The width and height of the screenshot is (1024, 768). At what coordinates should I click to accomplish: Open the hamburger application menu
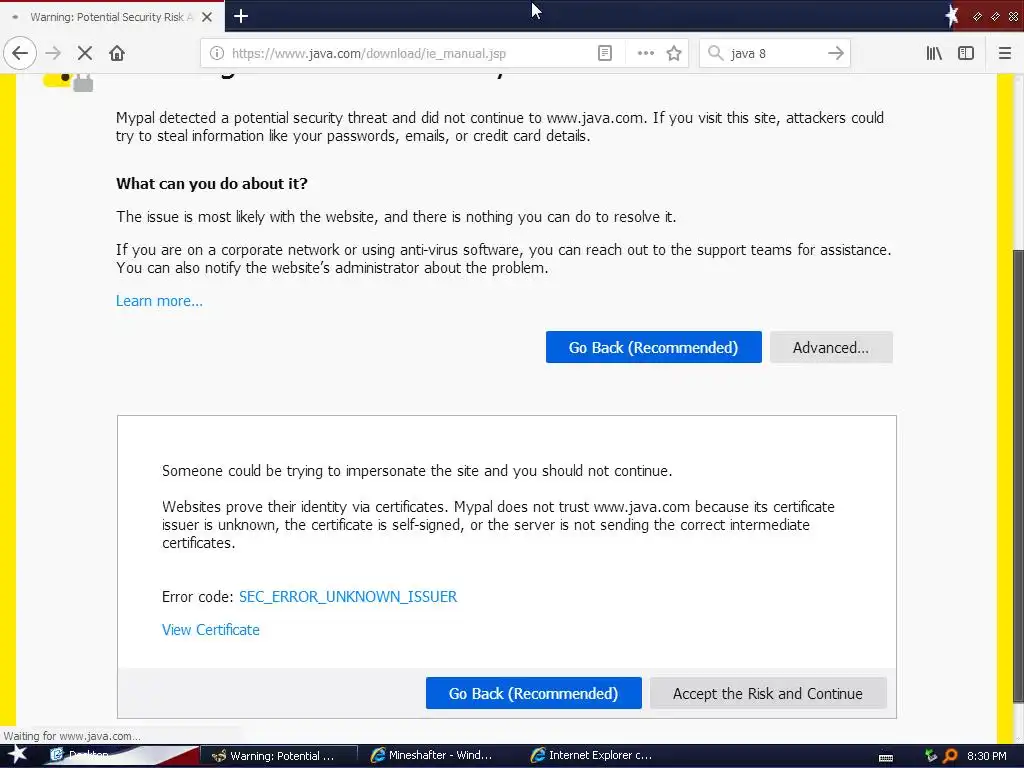pyautogui.click(x=1005, y=54)
